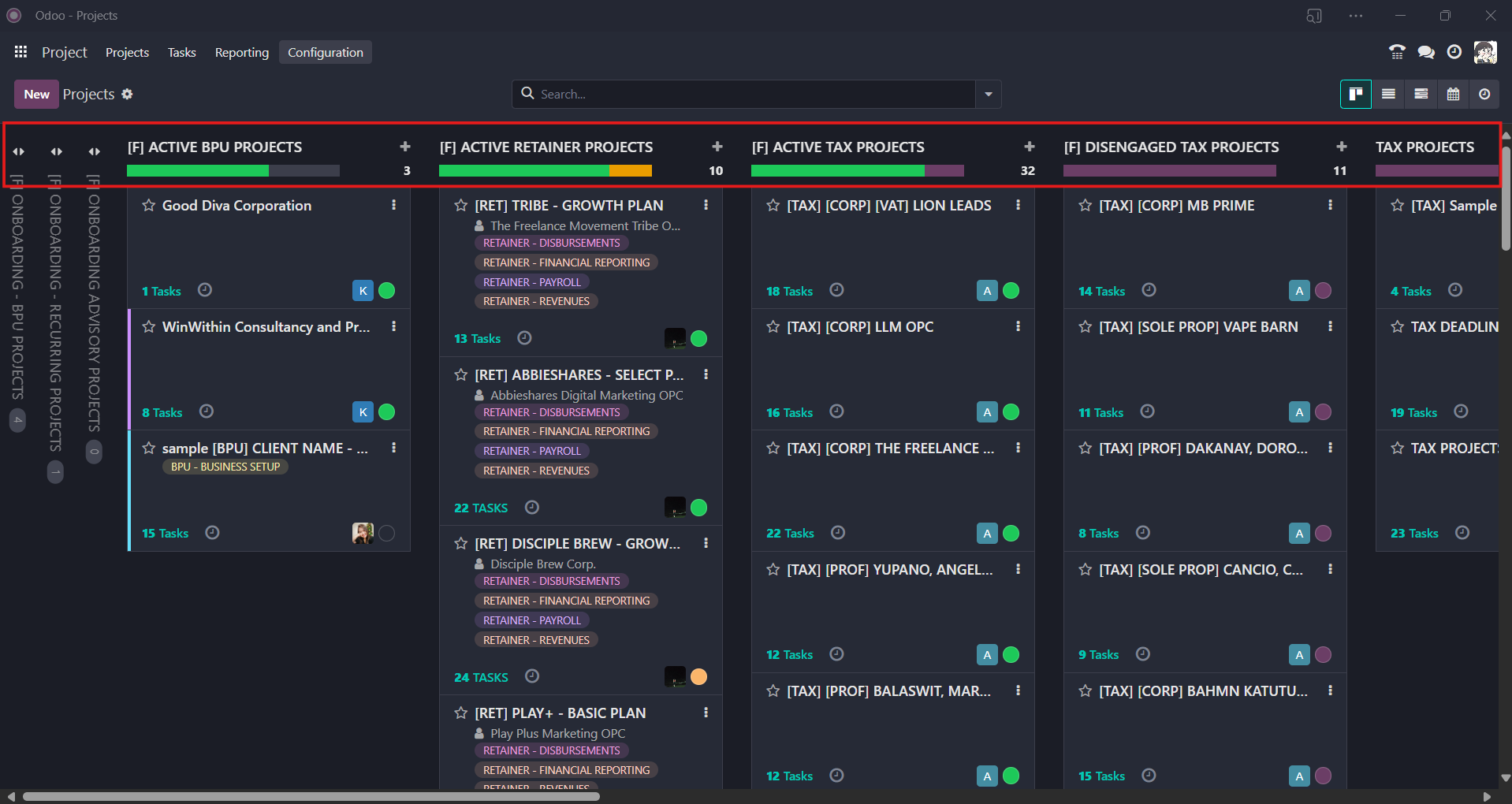
Task: Open the VoIP phone icon
Action: pos(1397,53)
